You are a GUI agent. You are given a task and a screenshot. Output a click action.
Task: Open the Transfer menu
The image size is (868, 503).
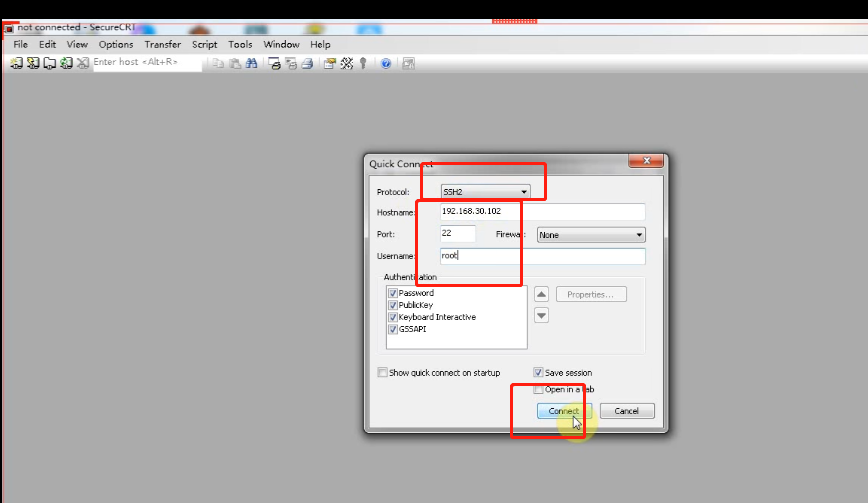(x=162, y=44)
